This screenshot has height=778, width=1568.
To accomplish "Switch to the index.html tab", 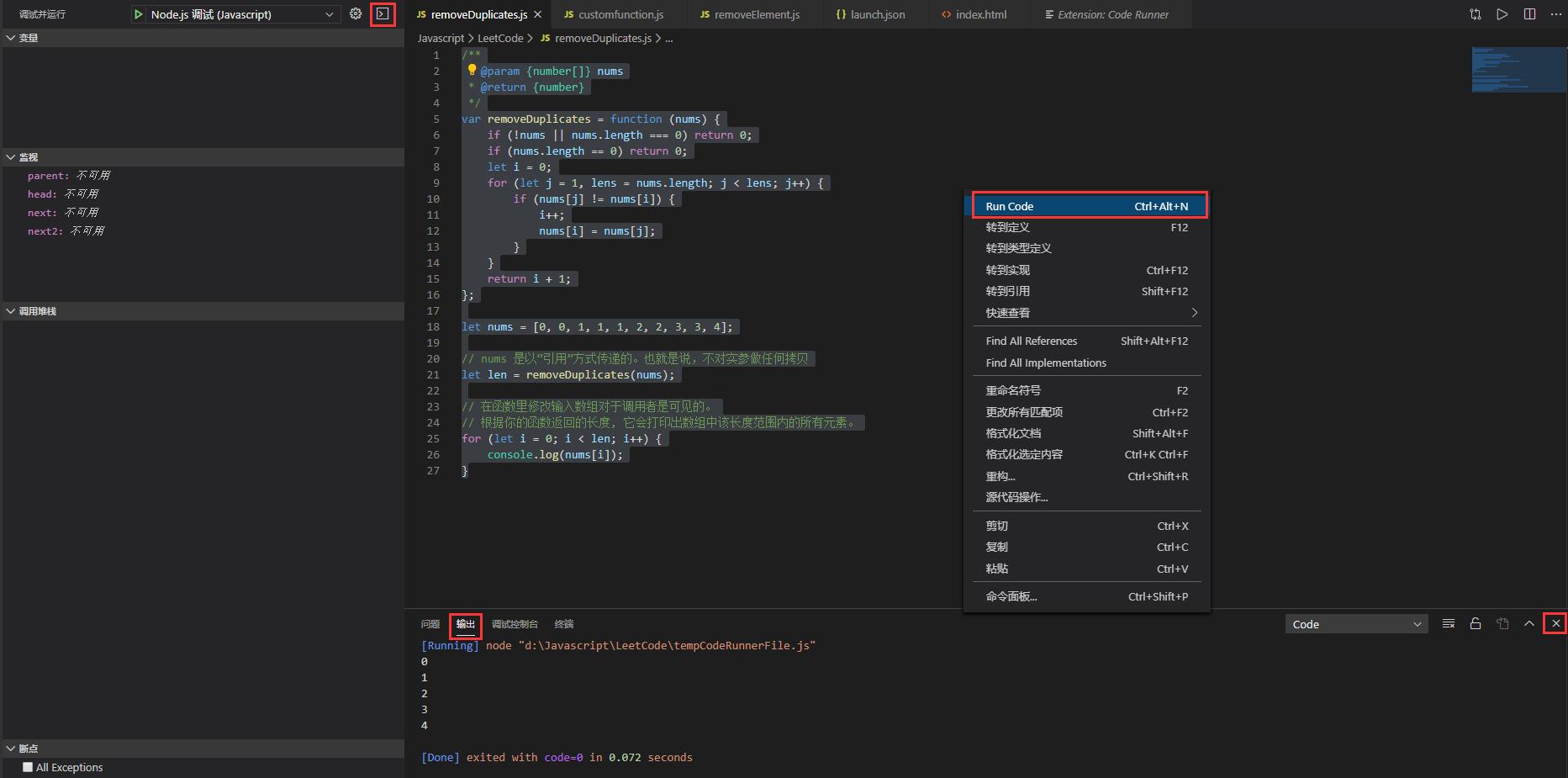I will 980,14.
